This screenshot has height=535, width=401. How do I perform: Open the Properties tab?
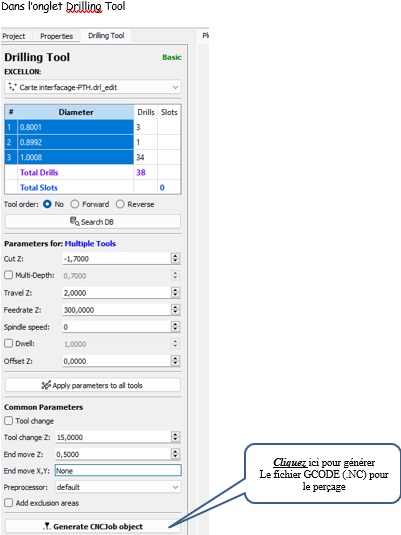coord(56,36)
